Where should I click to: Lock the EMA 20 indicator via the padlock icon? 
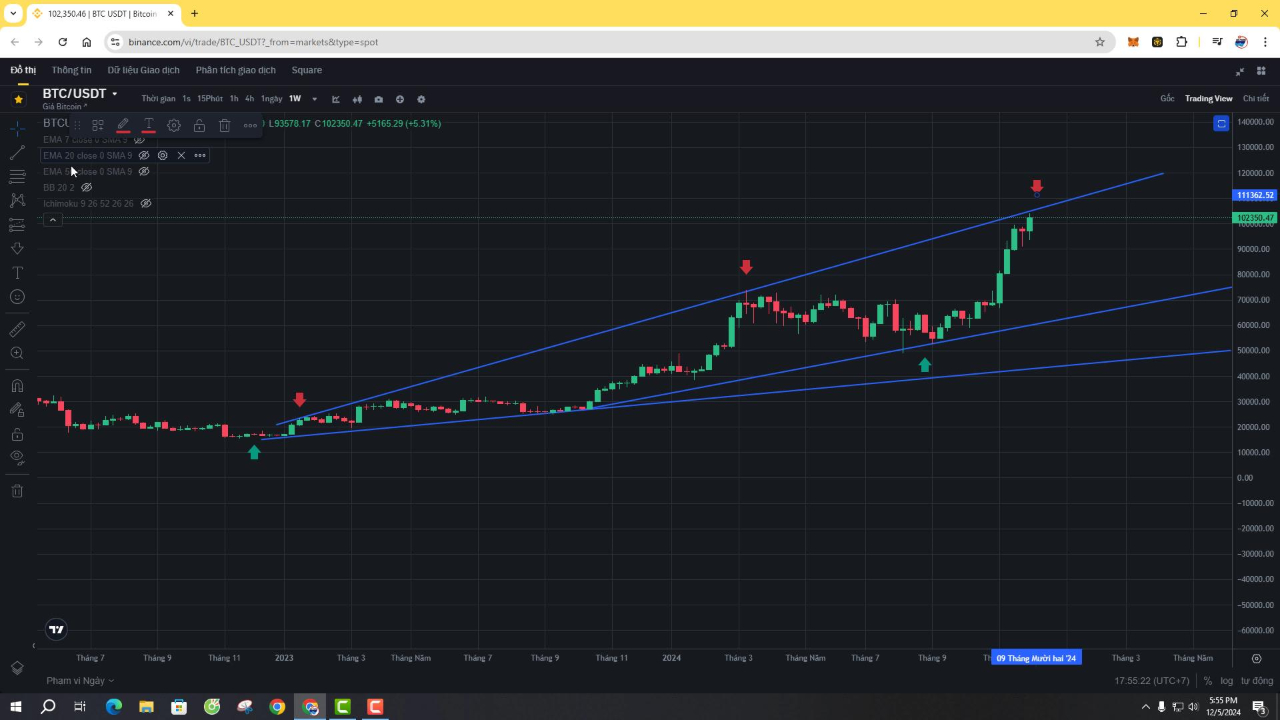click(x=199, y=124)
